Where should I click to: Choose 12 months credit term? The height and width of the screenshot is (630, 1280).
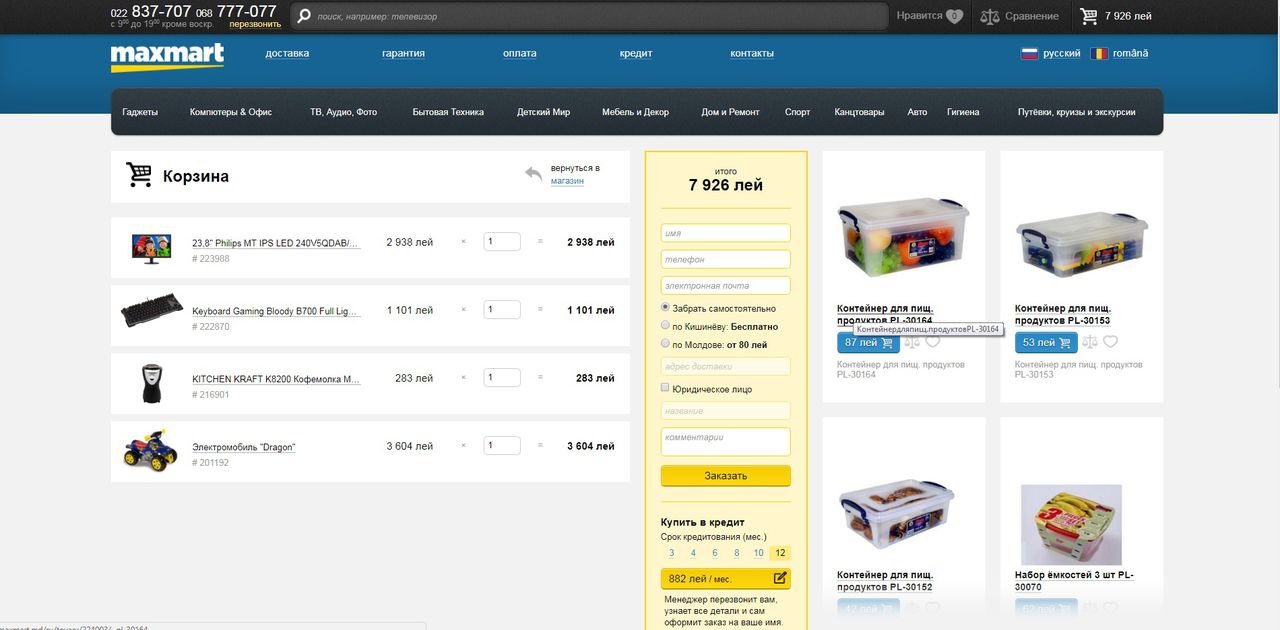[x=780, y=553]
